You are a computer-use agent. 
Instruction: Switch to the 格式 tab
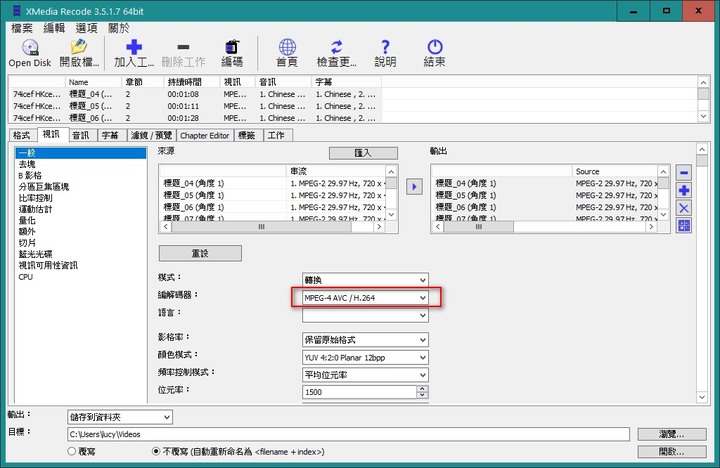click(x=22, y=135)
